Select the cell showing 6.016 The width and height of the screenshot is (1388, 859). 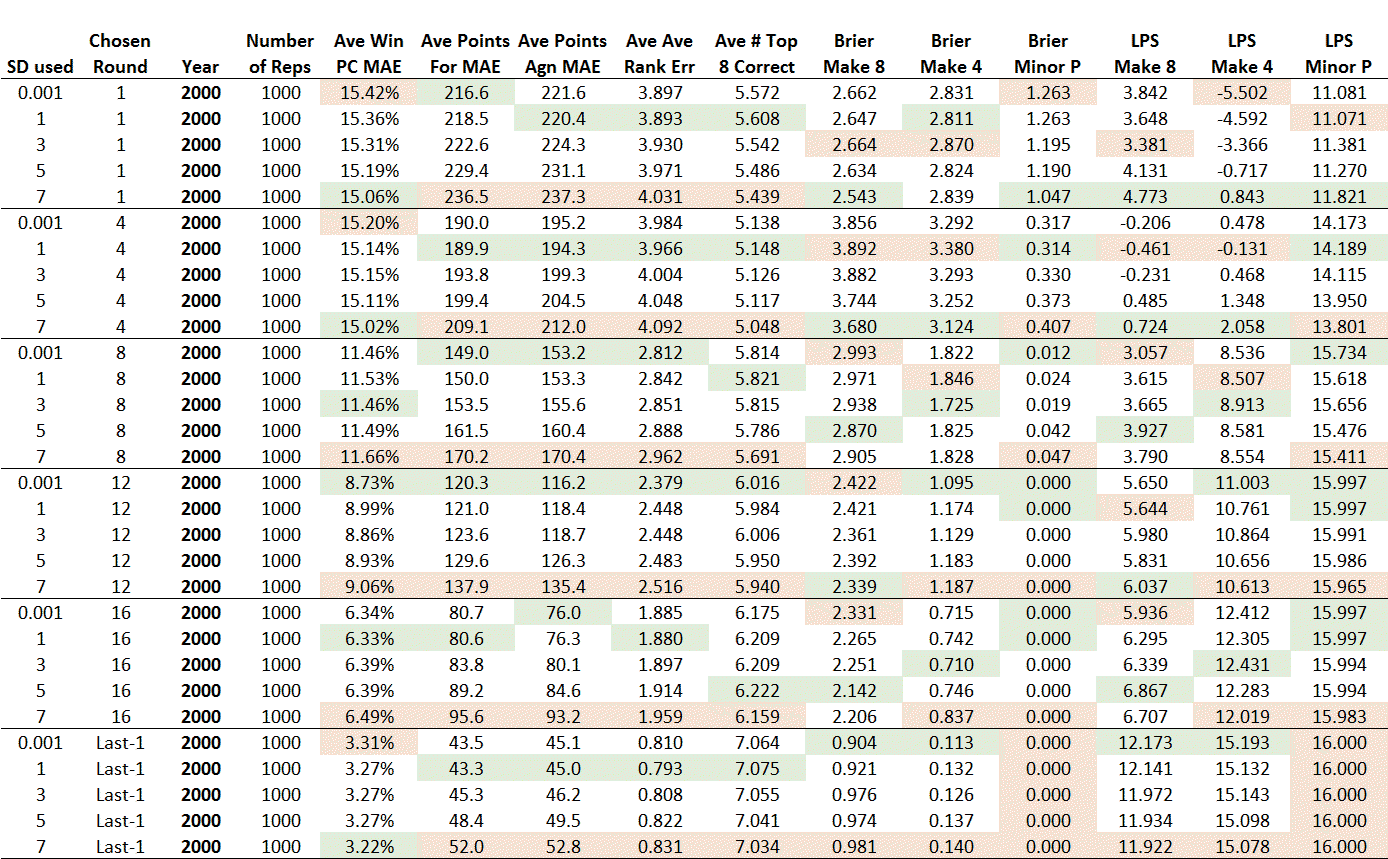click(x=757, y=483)
